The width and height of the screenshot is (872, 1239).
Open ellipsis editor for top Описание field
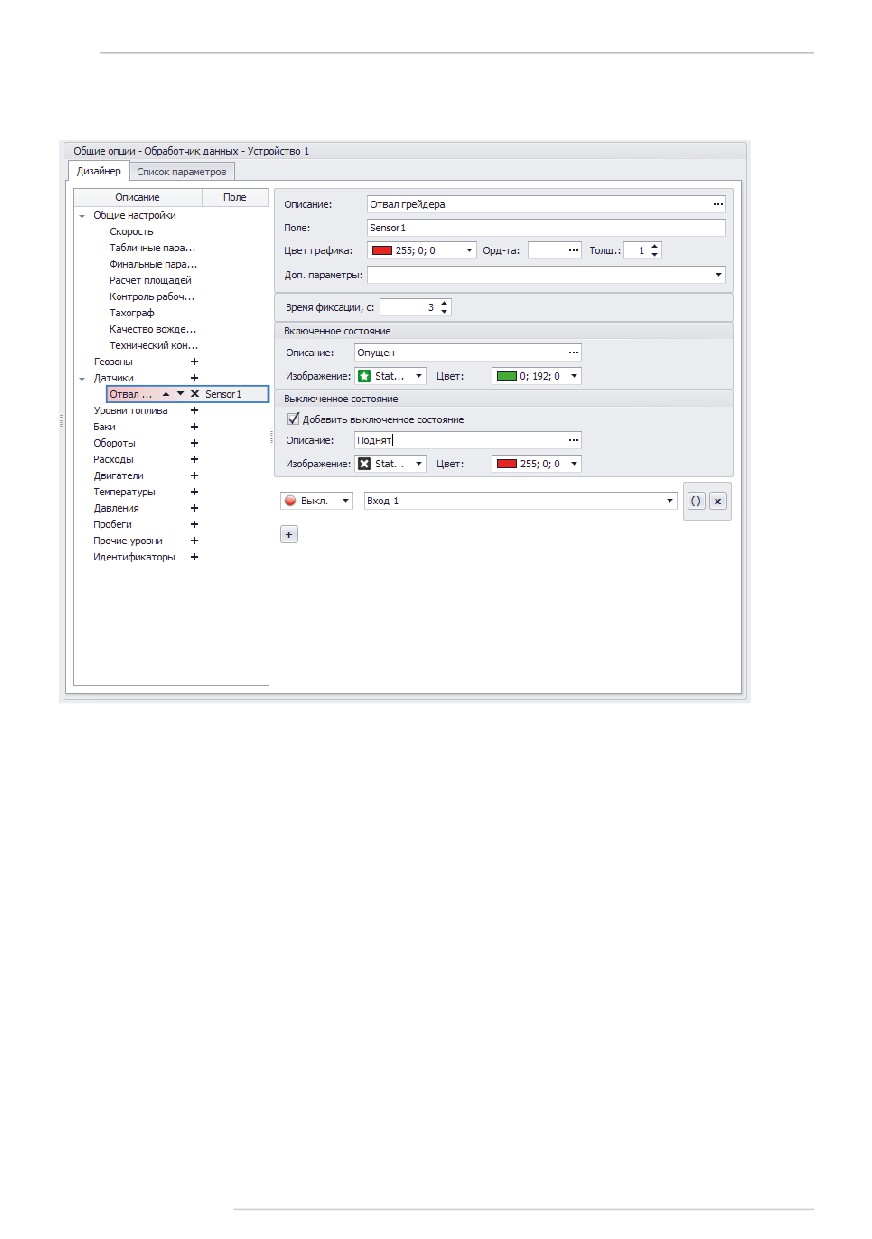[717, 204]
